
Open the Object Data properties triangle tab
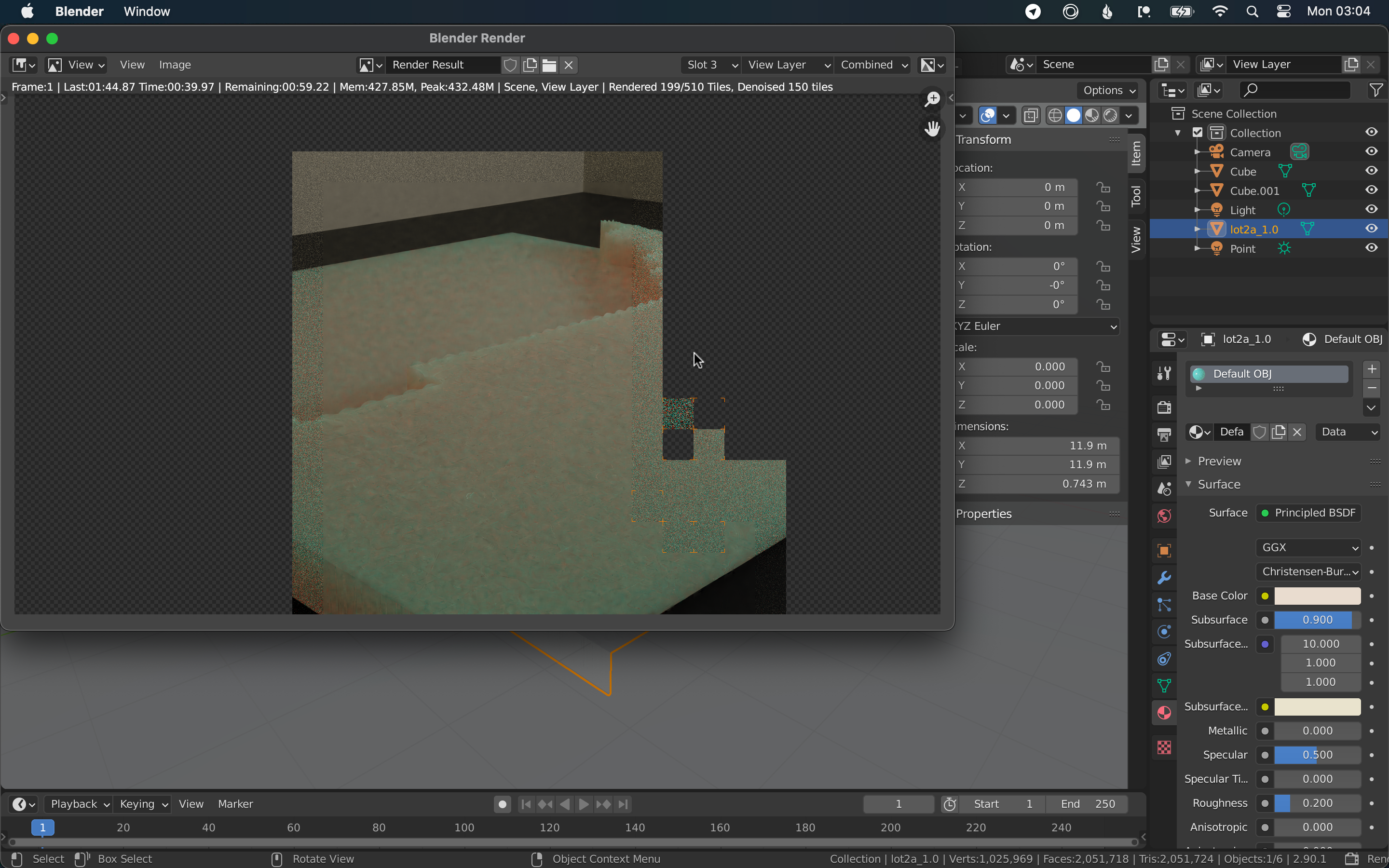pyautogui.click(x=1164, y=685)
